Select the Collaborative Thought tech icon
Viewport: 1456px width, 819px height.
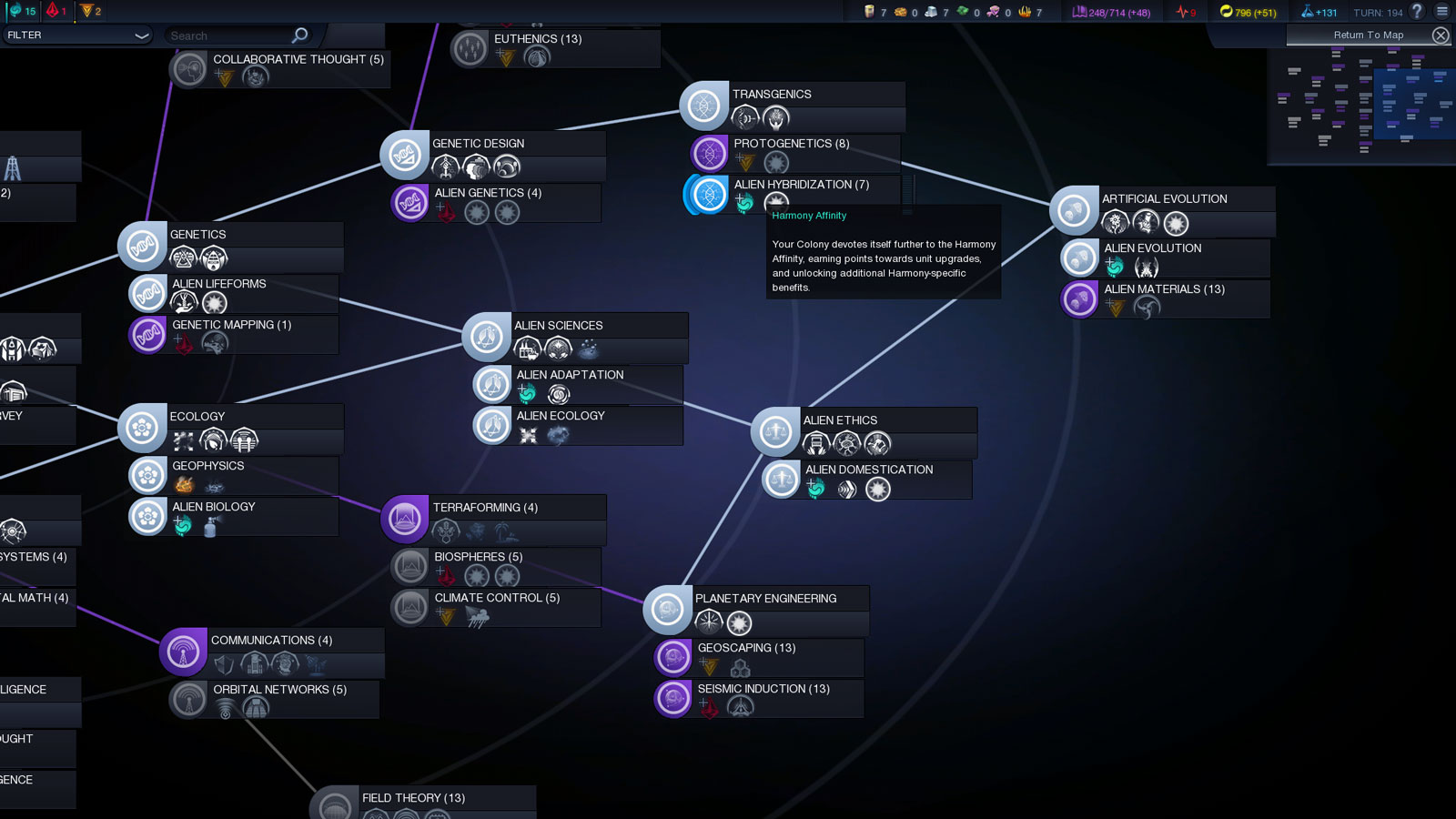[x=189, y=69]
